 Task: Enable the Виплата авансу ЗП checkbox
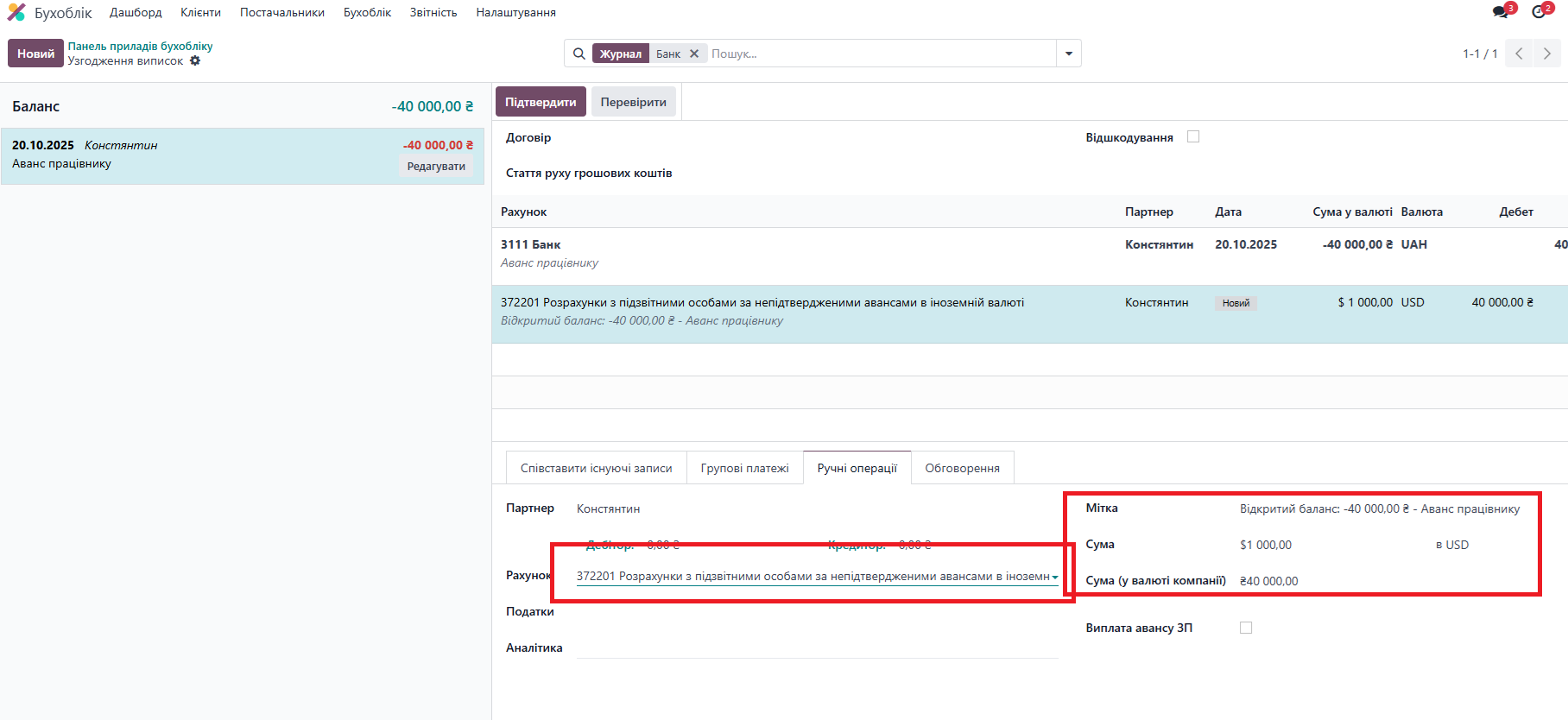(1246, 628)
